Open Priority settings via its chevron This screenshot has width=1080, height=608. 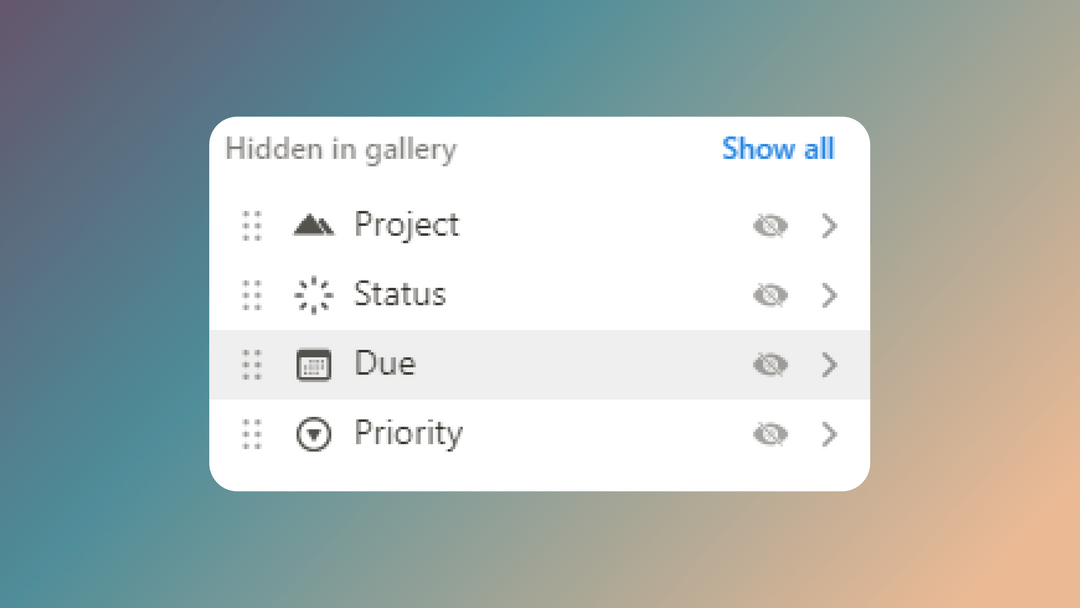coord(829,434)
